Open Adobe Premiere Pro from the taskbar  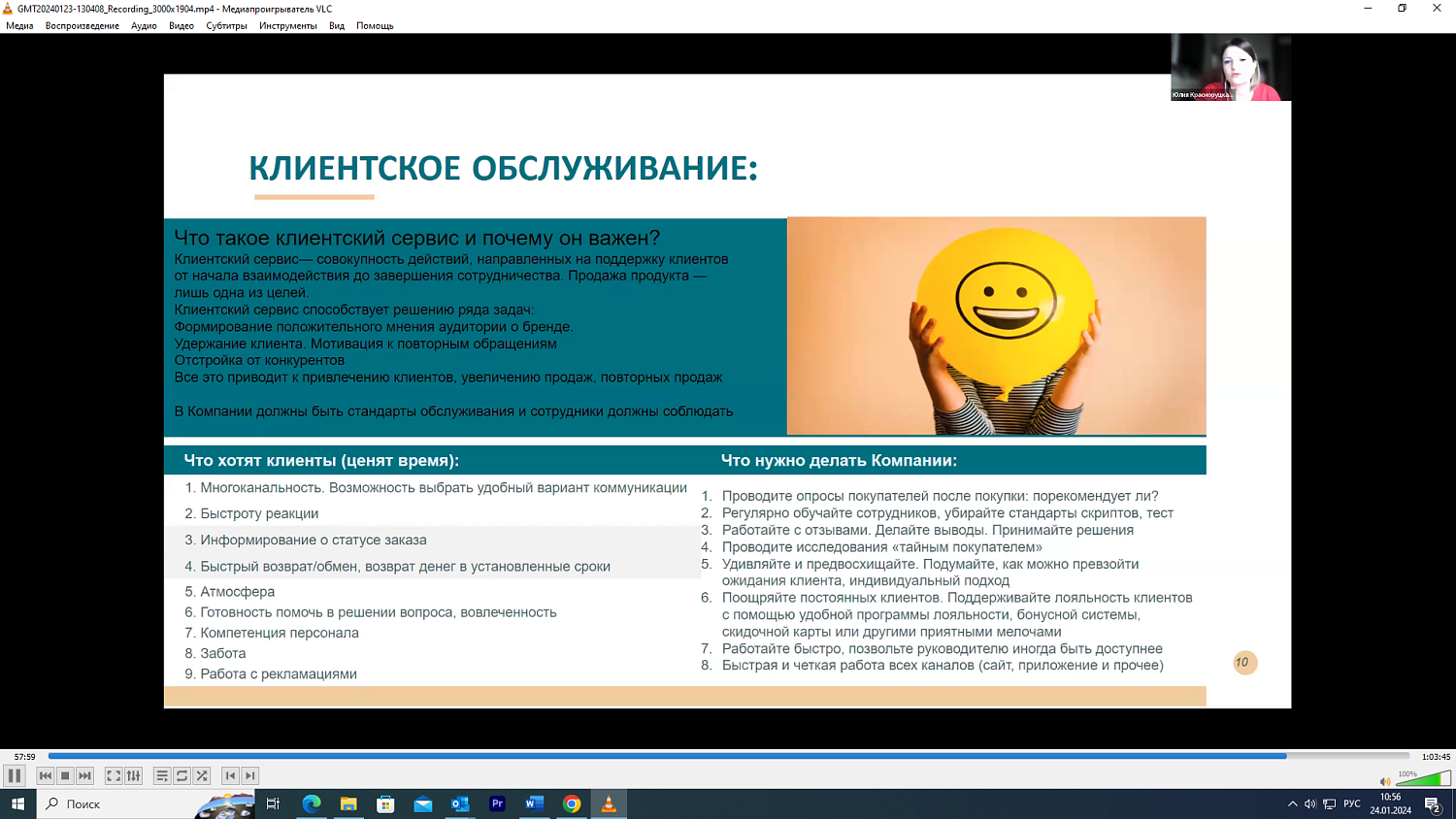pyautogui.click(x=498, y=803)
